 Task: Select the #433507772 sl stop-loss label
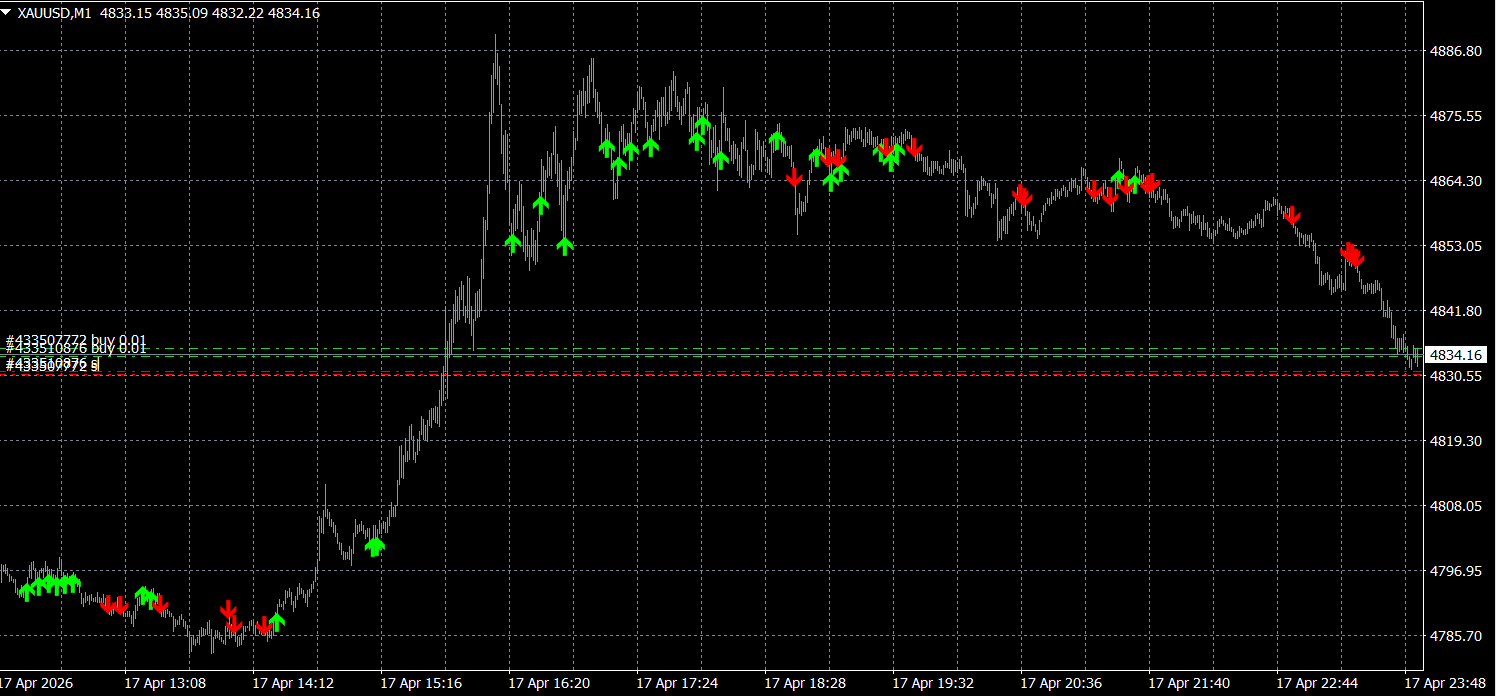point(53,367)
